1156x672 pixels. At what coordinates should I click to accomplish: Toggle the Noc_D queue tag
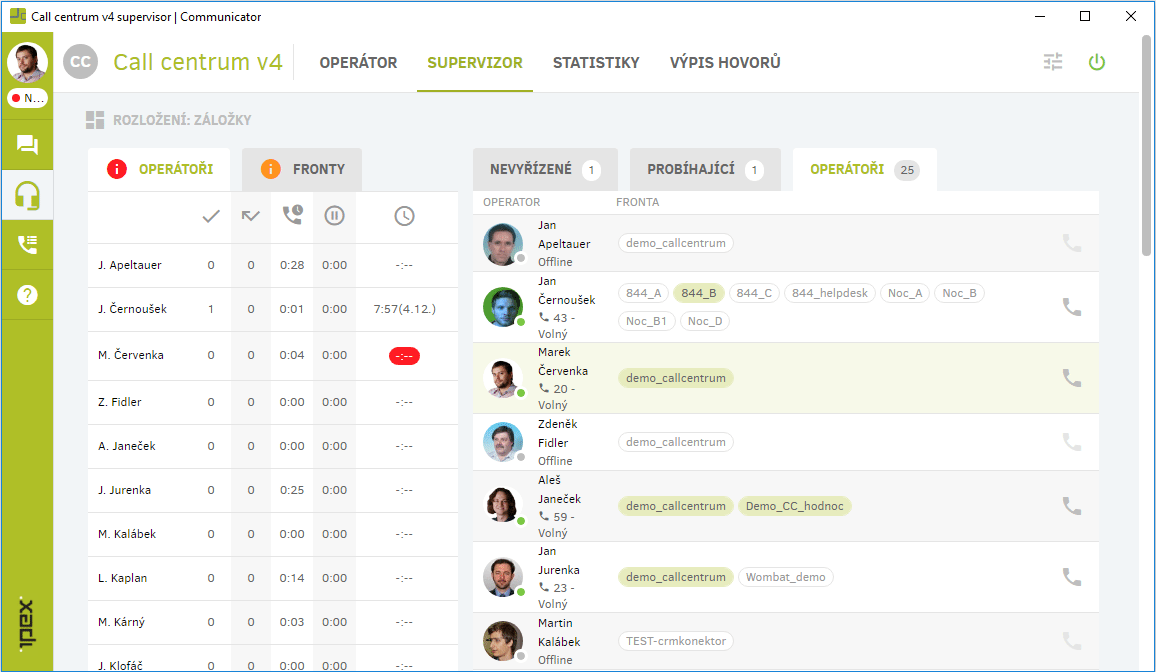click(705, 321)
